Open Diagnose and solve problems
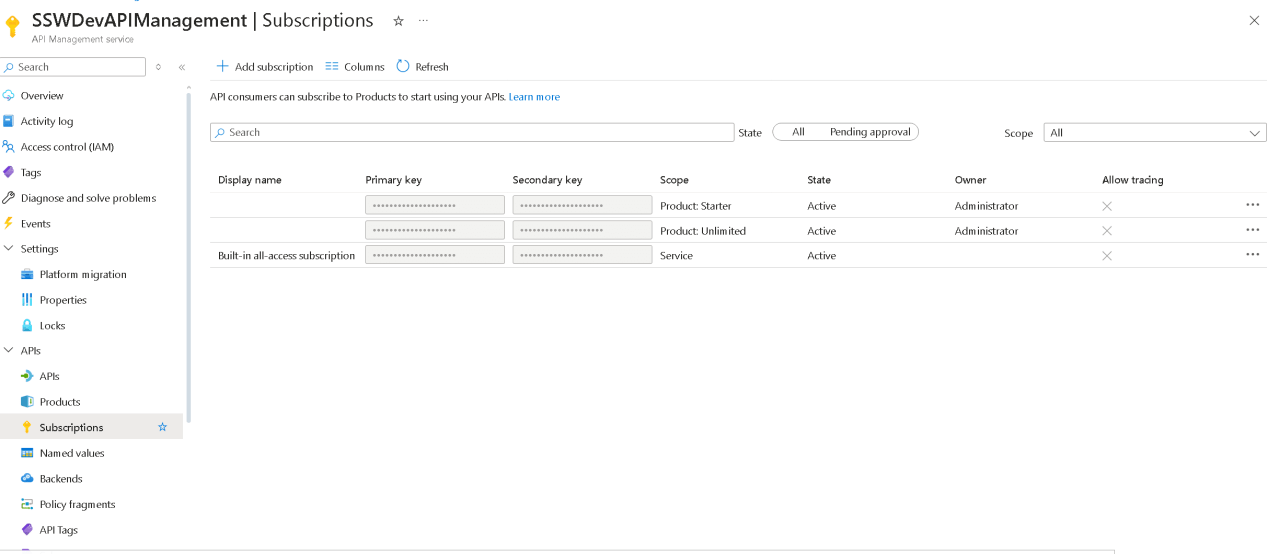Screen dimensions: 1279x554 tap(88, 198)
